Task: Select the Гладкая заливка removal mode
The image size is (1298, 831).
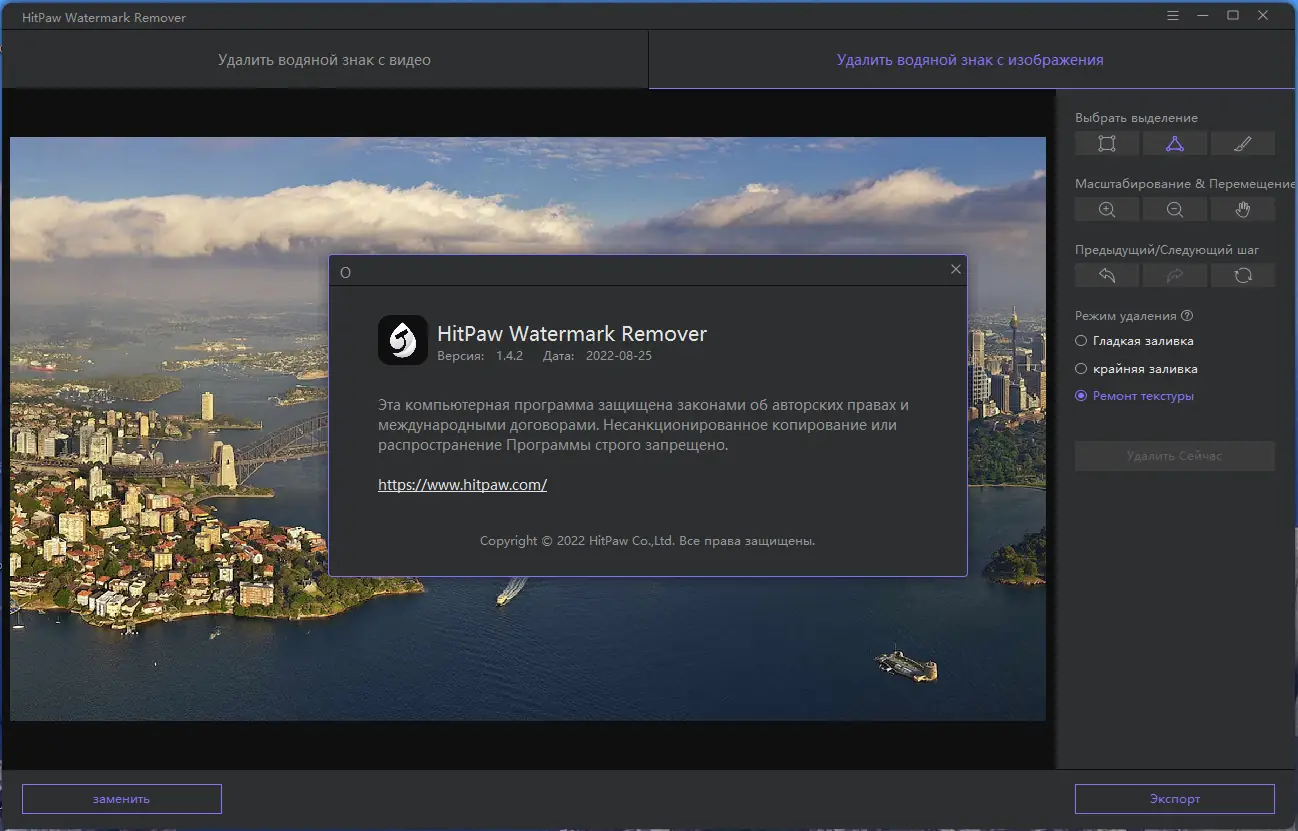Action: click(x=1134, y=341)
